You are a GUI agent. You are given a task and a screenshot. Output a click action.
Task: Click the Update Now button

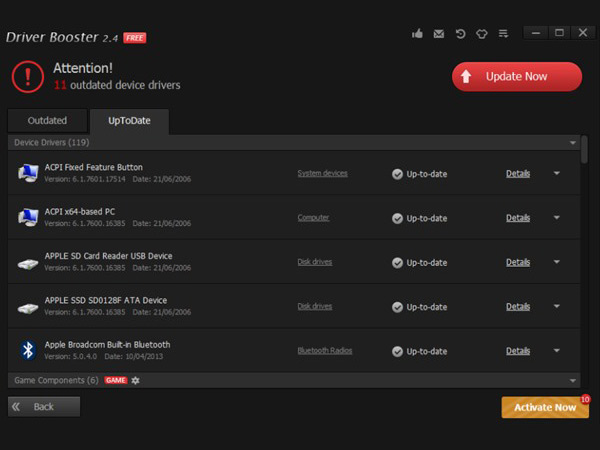point(517,77)
